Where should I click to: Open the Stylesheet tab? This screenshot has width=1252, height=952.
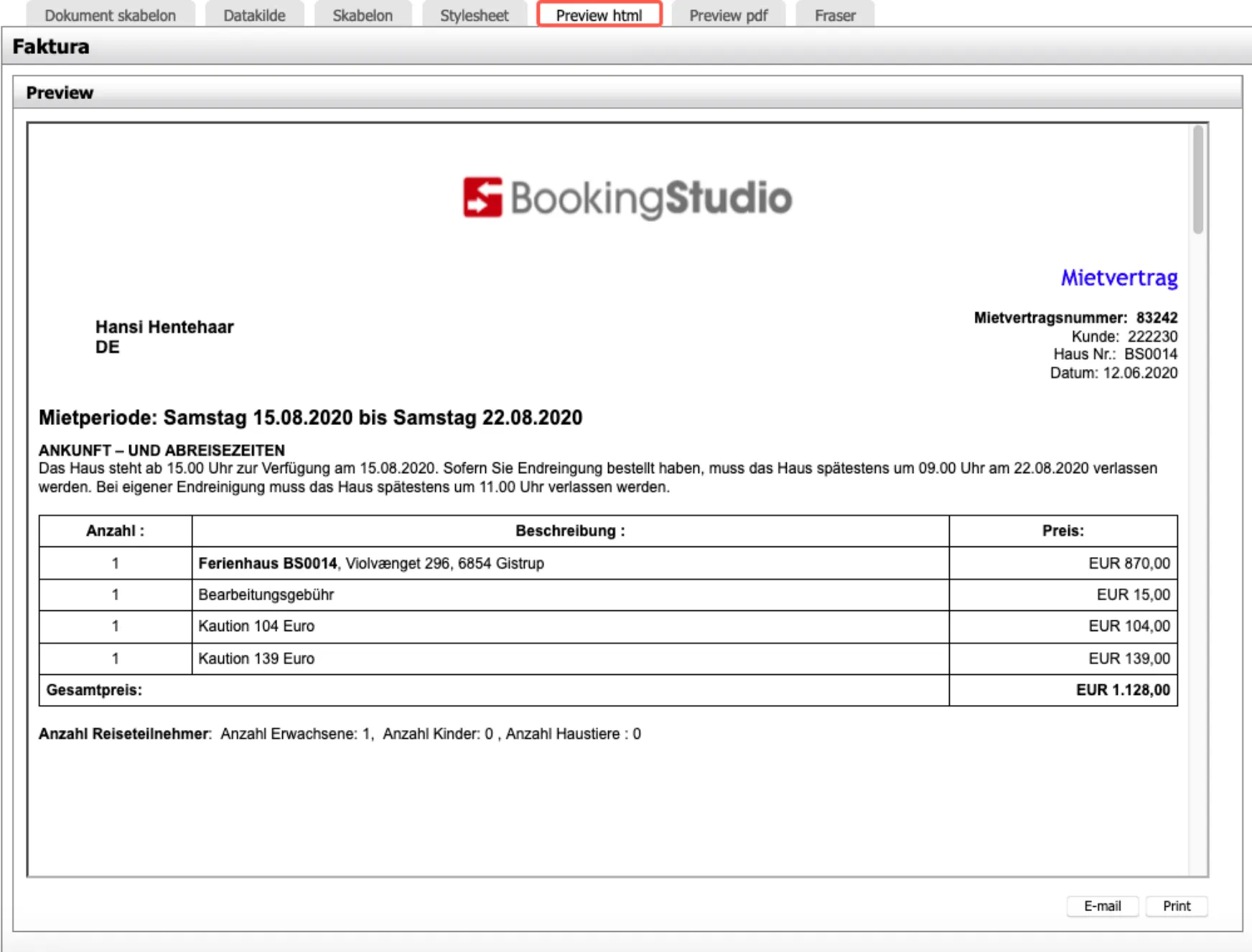(474, 15)
